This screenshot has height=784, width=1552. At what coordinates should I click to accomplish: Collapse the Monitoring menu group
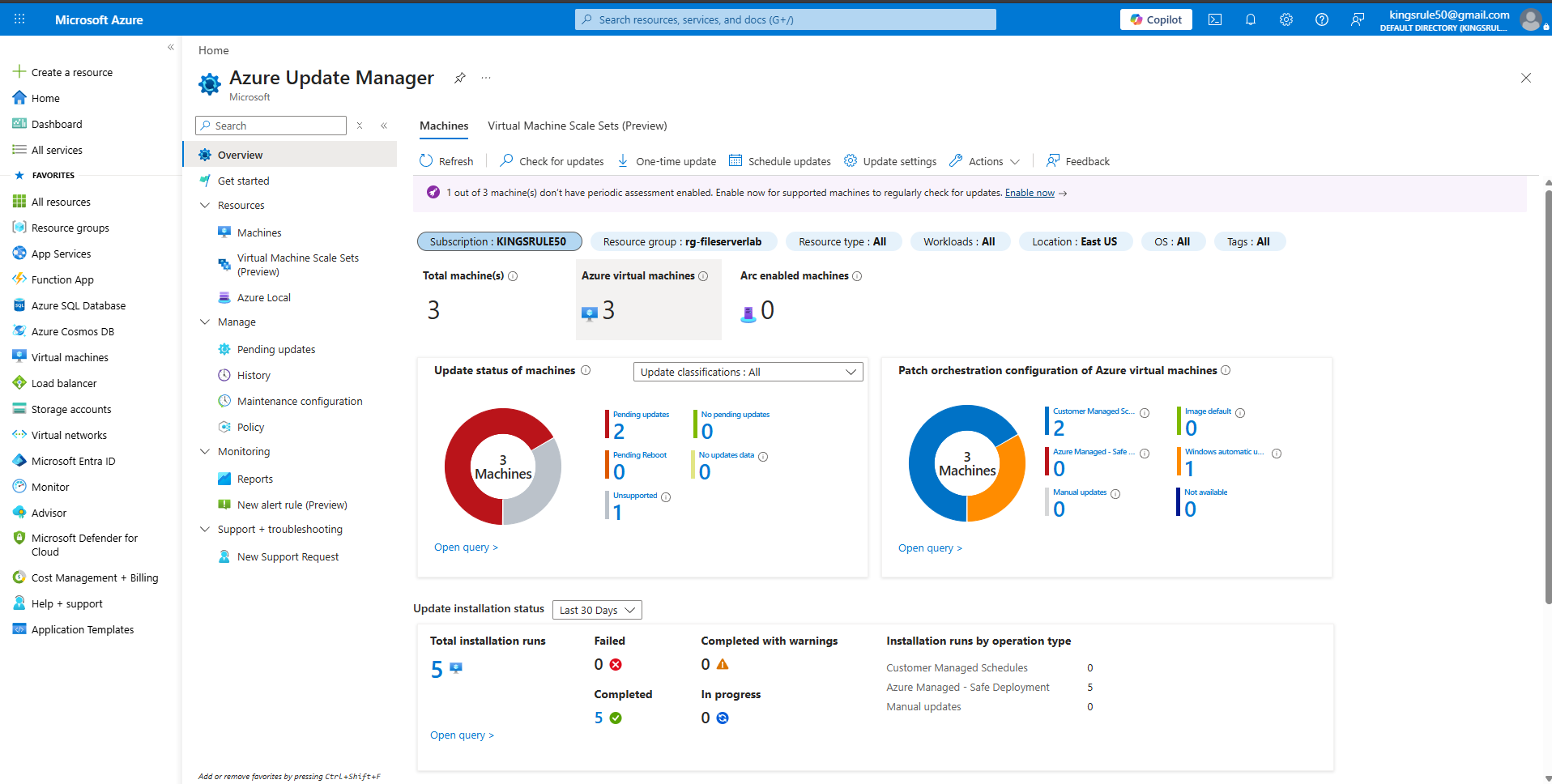click(205, 451)
